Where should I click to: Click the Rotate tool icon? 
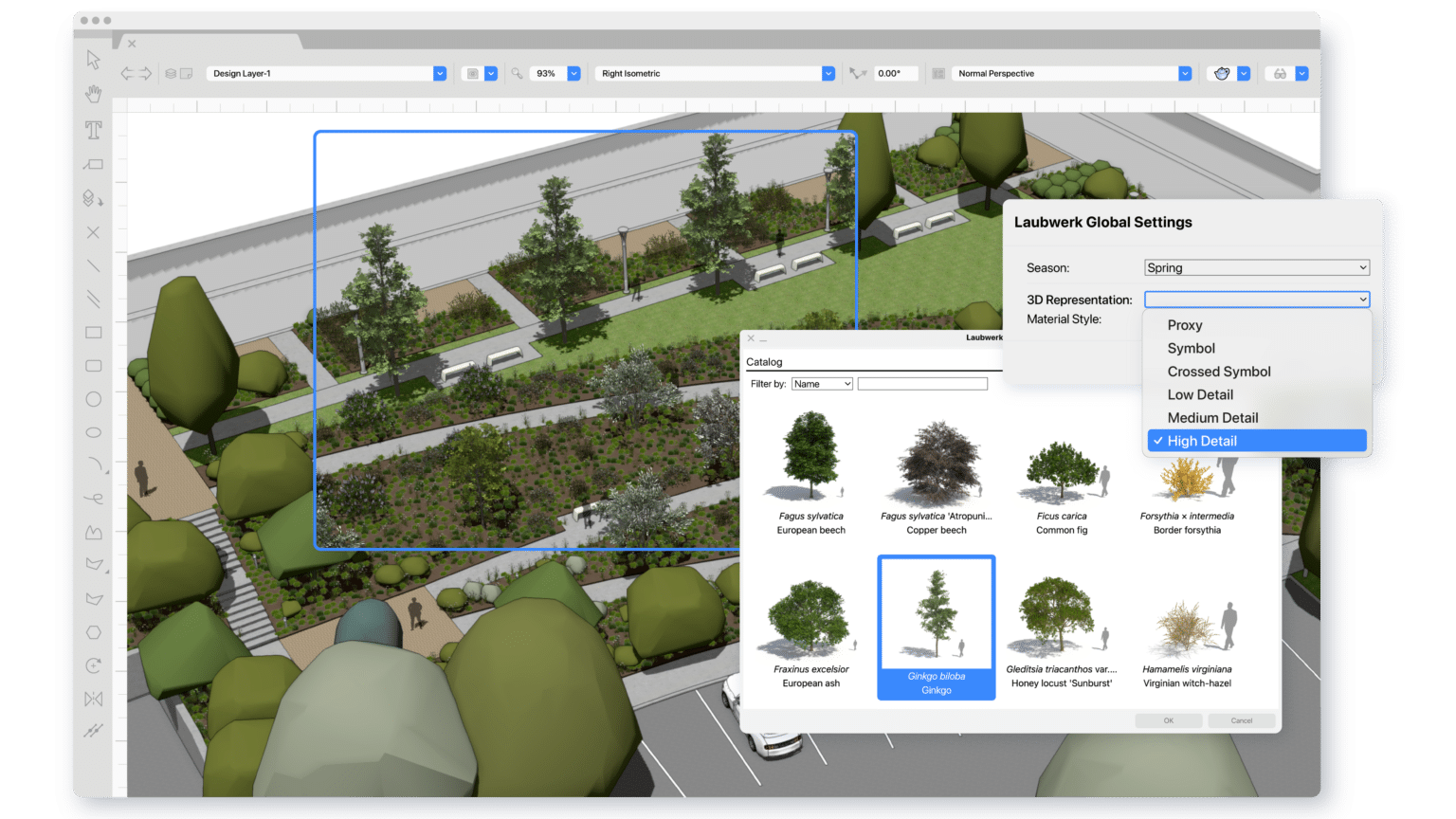(93, 665)
